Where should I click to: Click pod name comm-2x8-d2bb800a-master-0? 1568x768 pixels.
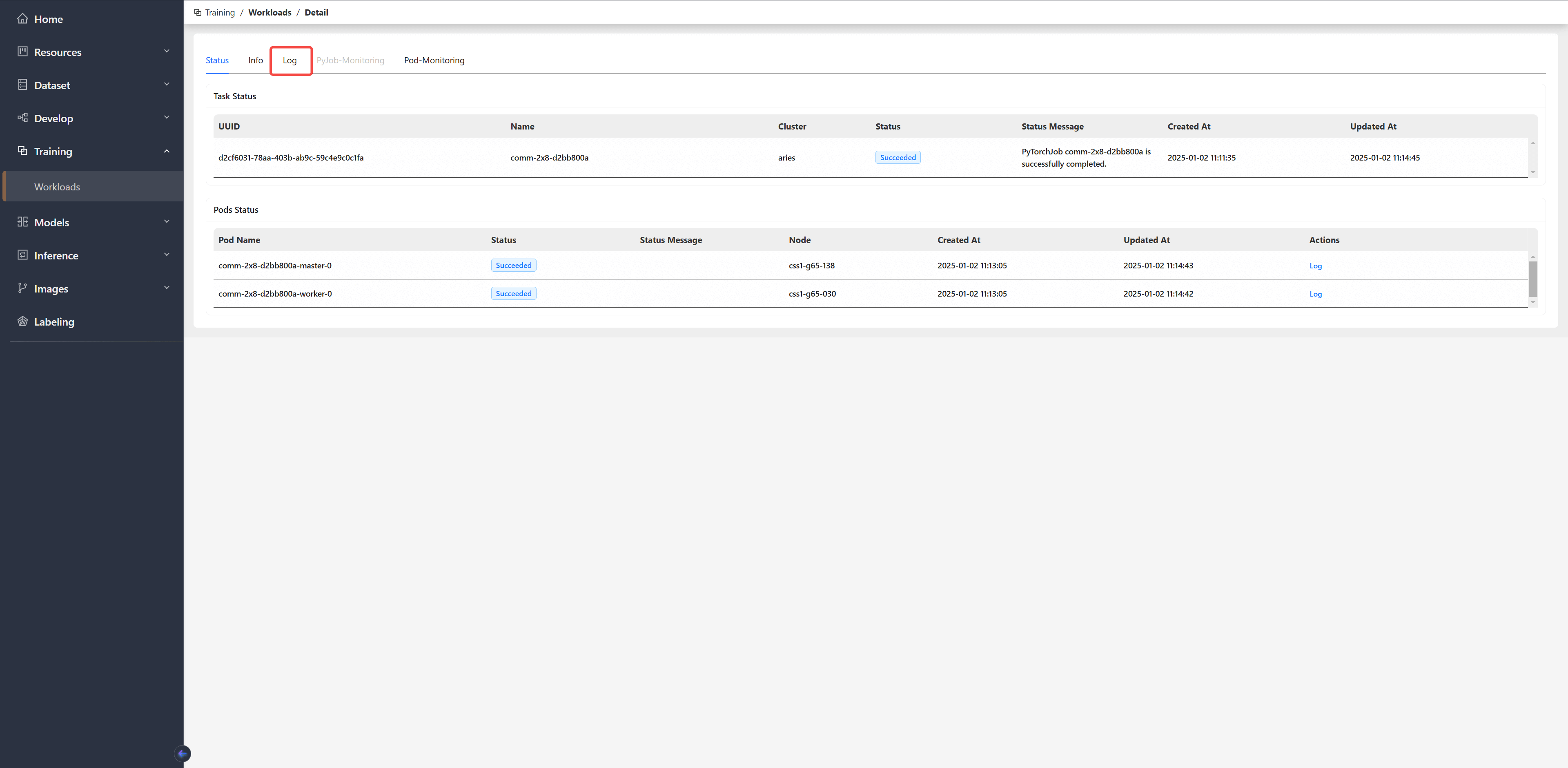pyautogui.click(x=275, y=266)
